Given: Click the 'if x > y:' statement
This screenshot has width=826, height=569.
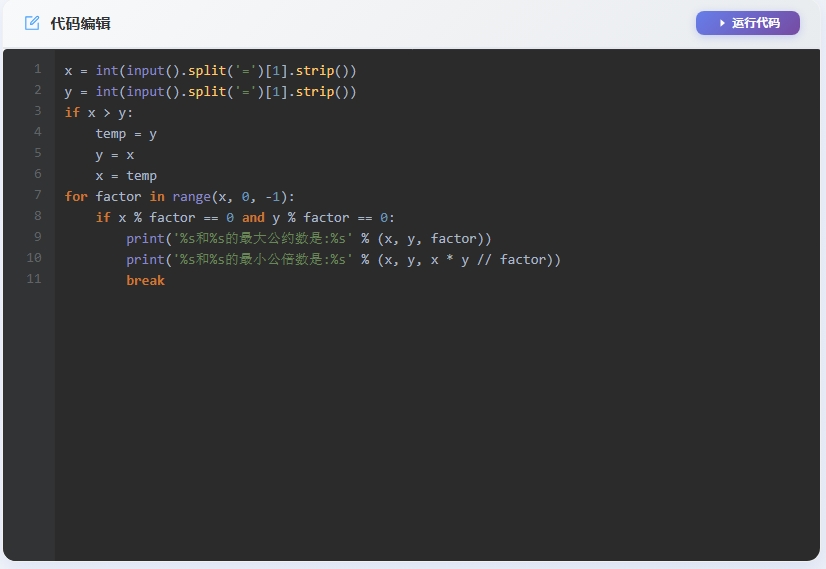Looking at the screenshot, I should click(99, 113).
